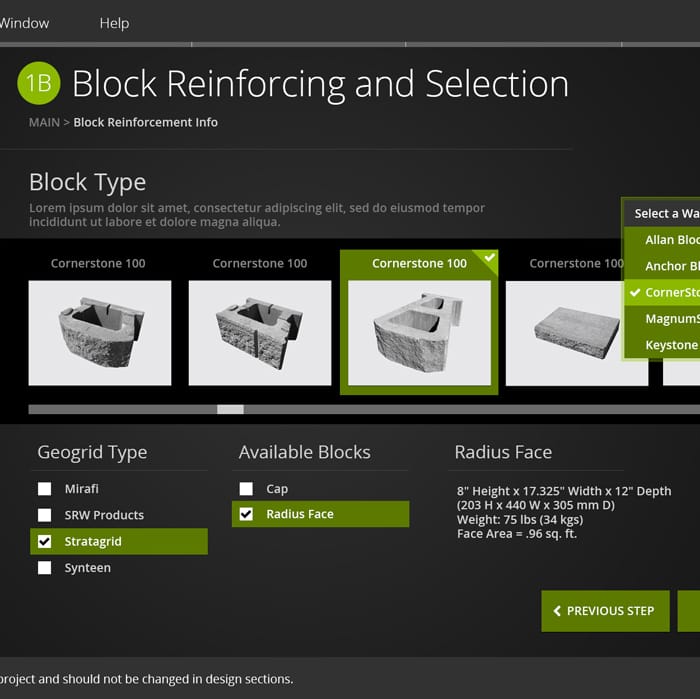Choose CornerStone option in dropdown list
This screenshot has width=700, height=699.
[x=662, y=293]
